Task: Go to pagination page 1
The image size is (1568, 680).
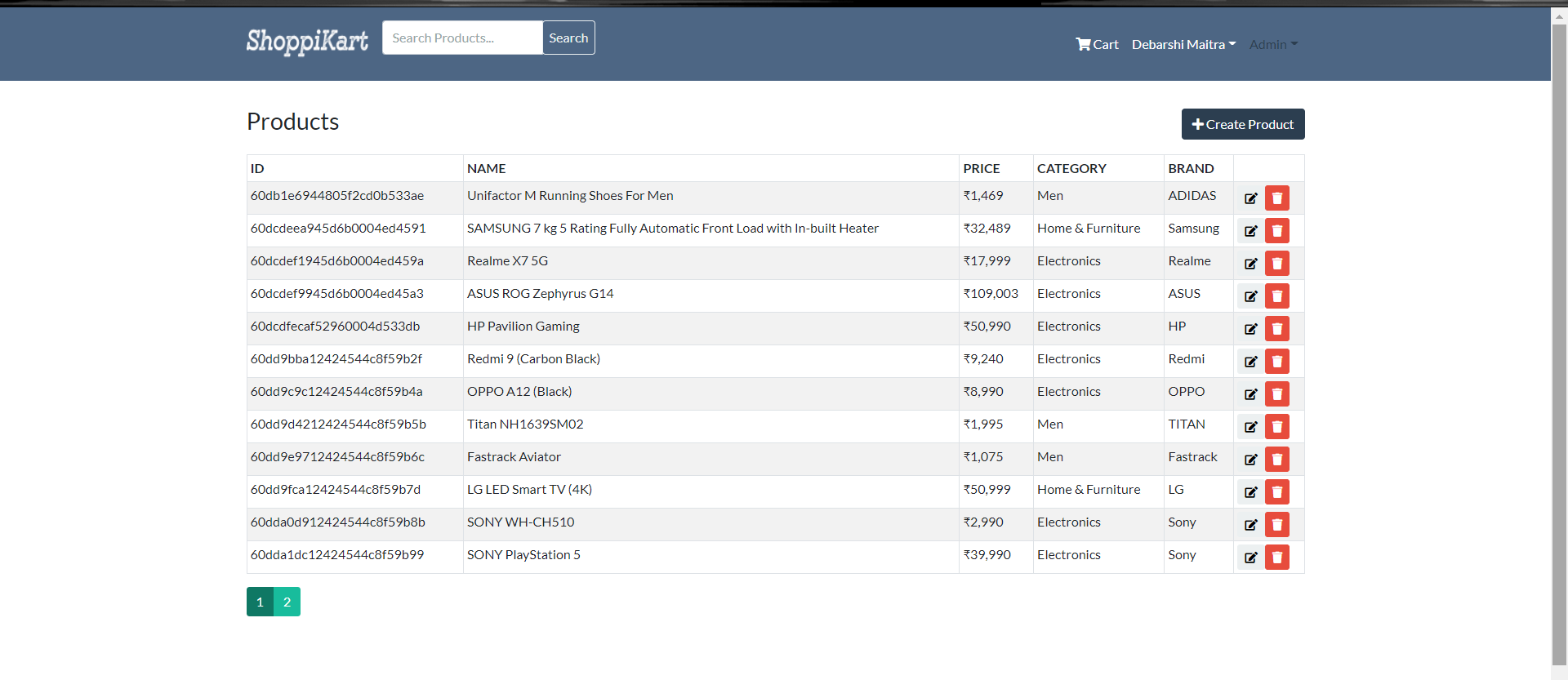Action: tap(260, 602)
